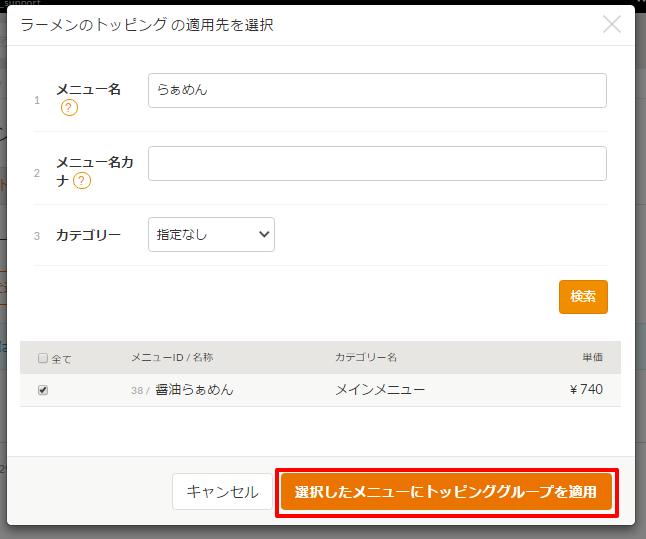Check the 全て select-all checkbox
Image resolution: width=646 pixels, height=539 pixels.
click(x=43, y=358)
